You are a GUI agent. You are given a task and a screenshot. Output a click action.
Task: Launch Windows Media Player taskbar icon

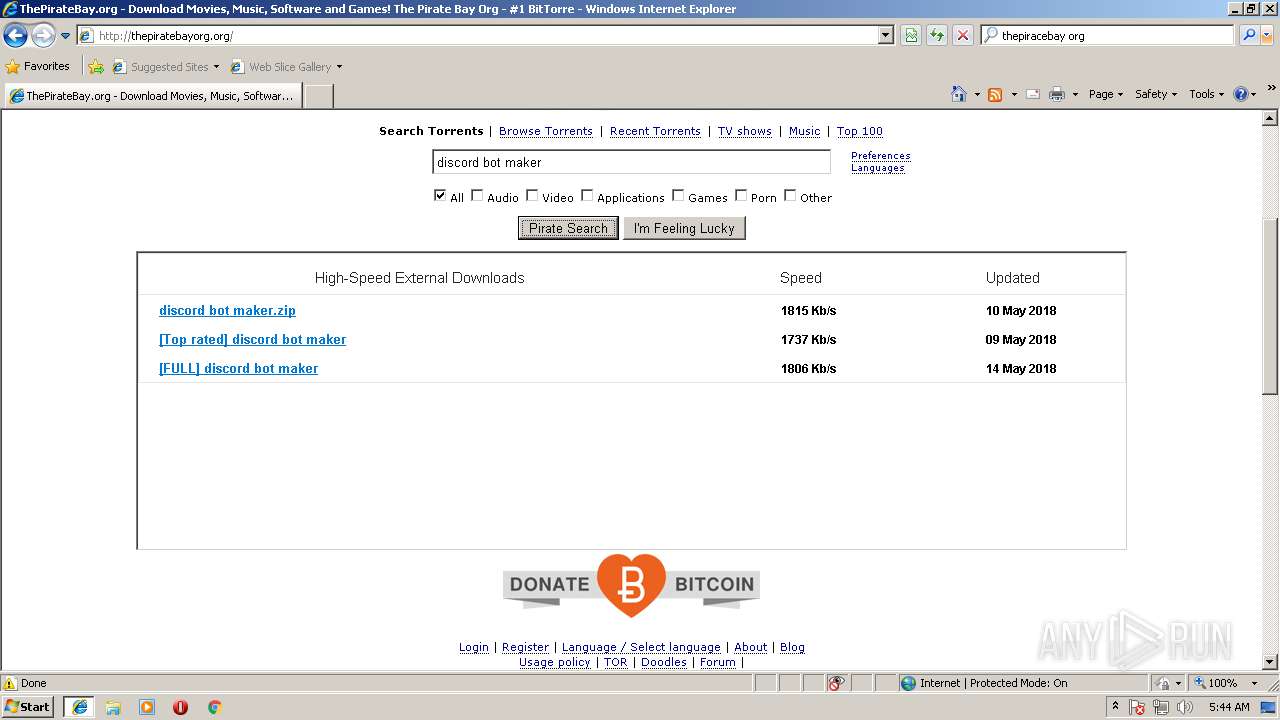[147, 707]
